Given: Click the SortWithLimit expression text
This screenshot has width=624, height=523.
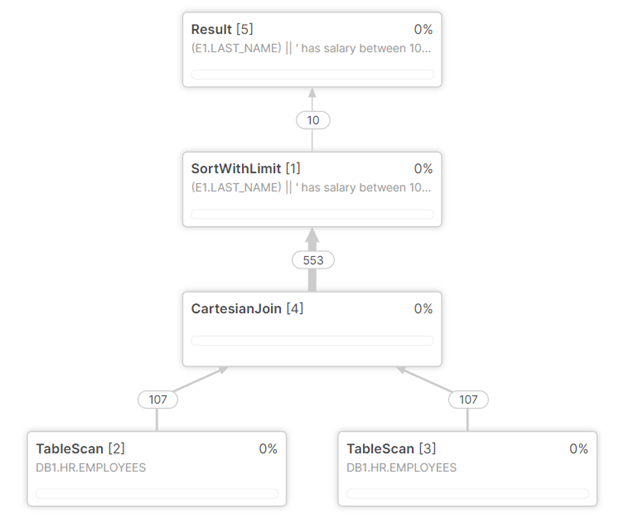Looking at the screenshot, I should tap(311, 187).
